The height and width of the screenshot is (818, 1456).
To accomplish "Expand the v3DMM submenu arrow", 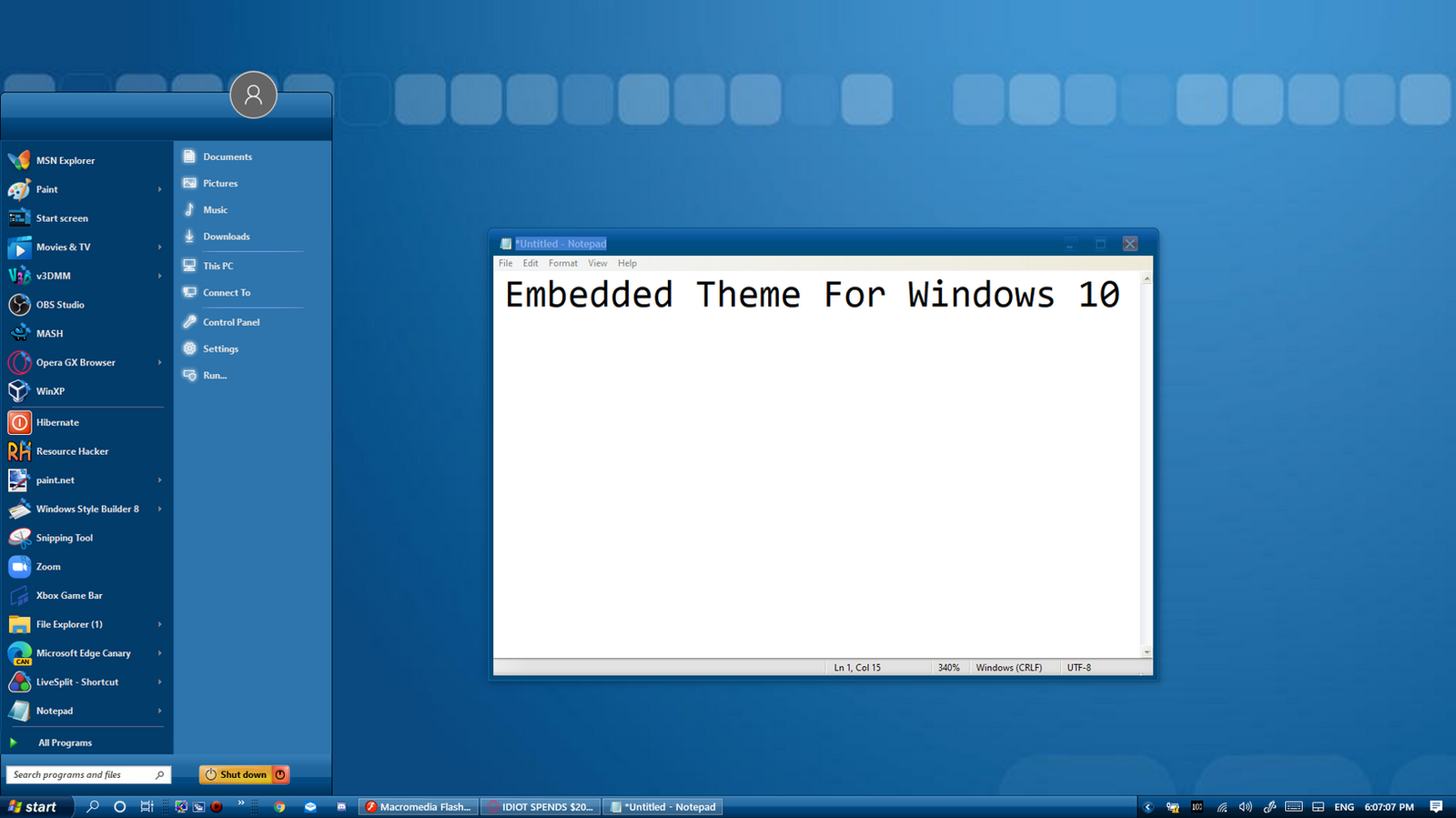I will tap(159, 276).
